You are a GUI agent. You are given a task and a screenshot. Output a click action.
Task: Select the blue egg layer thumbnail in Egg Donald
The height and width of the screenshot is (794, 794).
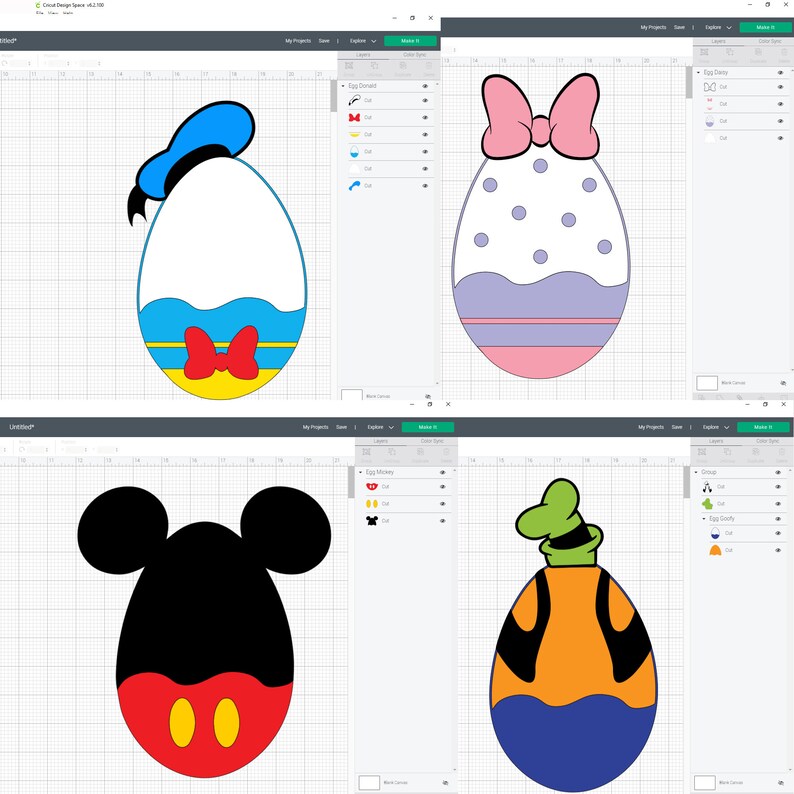coord(354,151)
